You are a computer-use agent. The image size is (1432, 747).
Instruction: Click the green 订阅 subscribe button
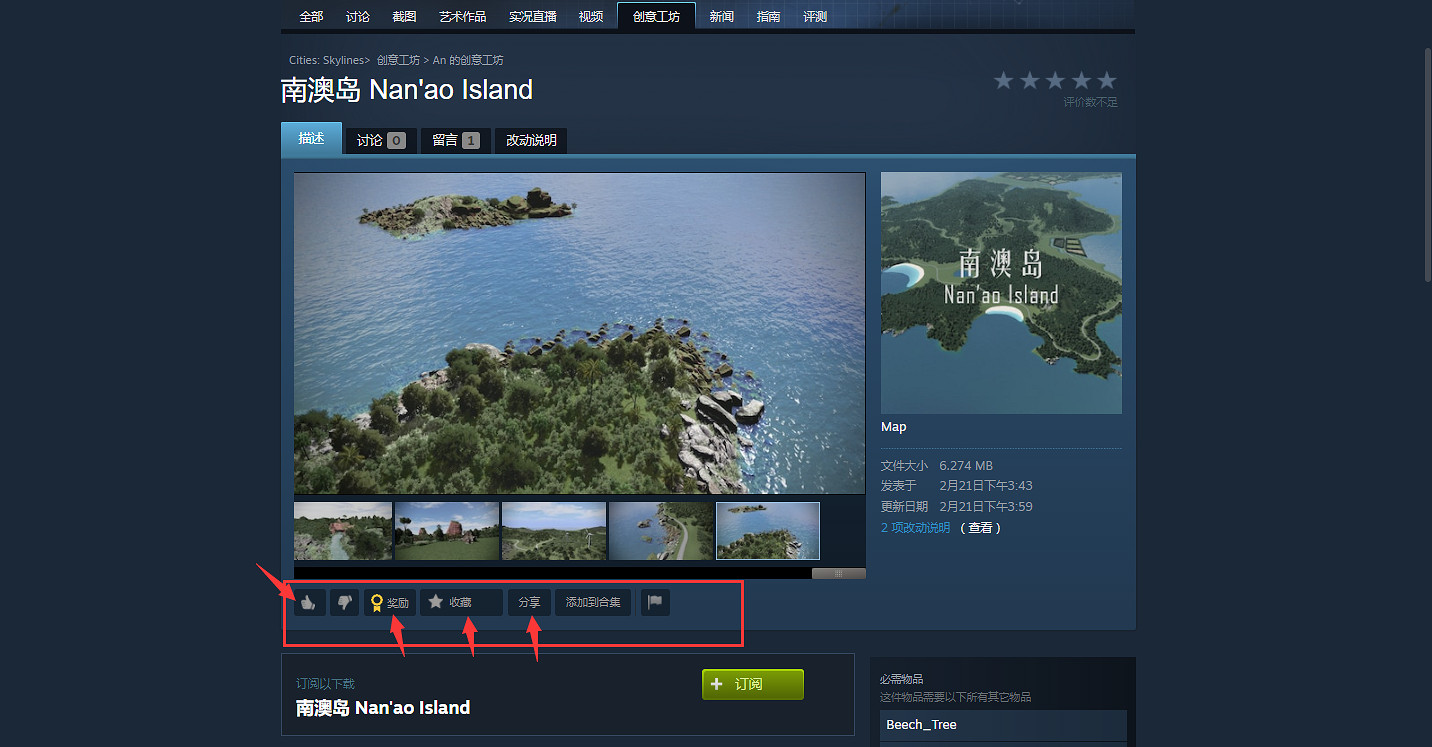tap(752, 684)
